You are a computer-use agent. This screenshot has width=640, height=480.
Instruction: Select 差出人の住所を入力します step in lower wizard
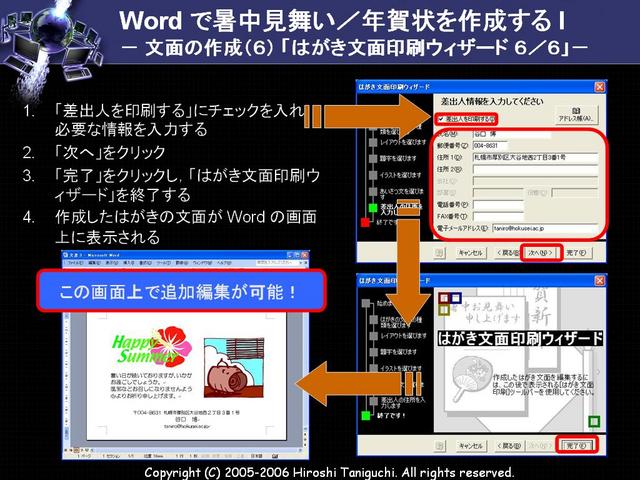click(x=403, y=402)
